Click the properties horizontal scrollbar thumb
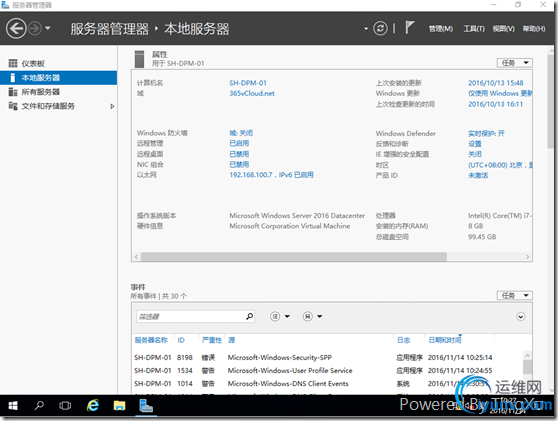Image resolution: width=558 pixels, height=421 pixels. coord(294,257)
